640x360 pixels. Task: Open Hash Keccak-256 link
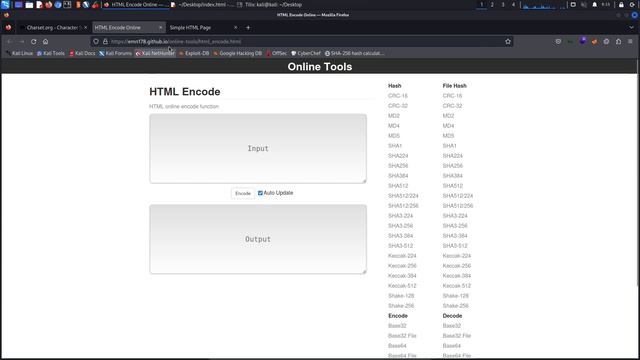pyautogui.click(x=402, y=266)
